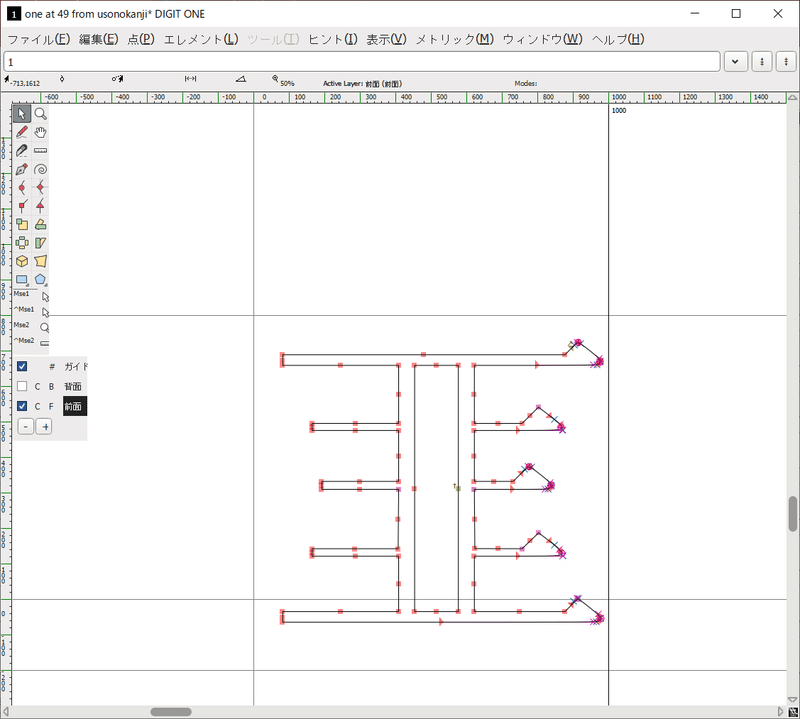Open the 点(P) menu
The height and width of the screenshot is (719, 800).
tap(141, 39)
